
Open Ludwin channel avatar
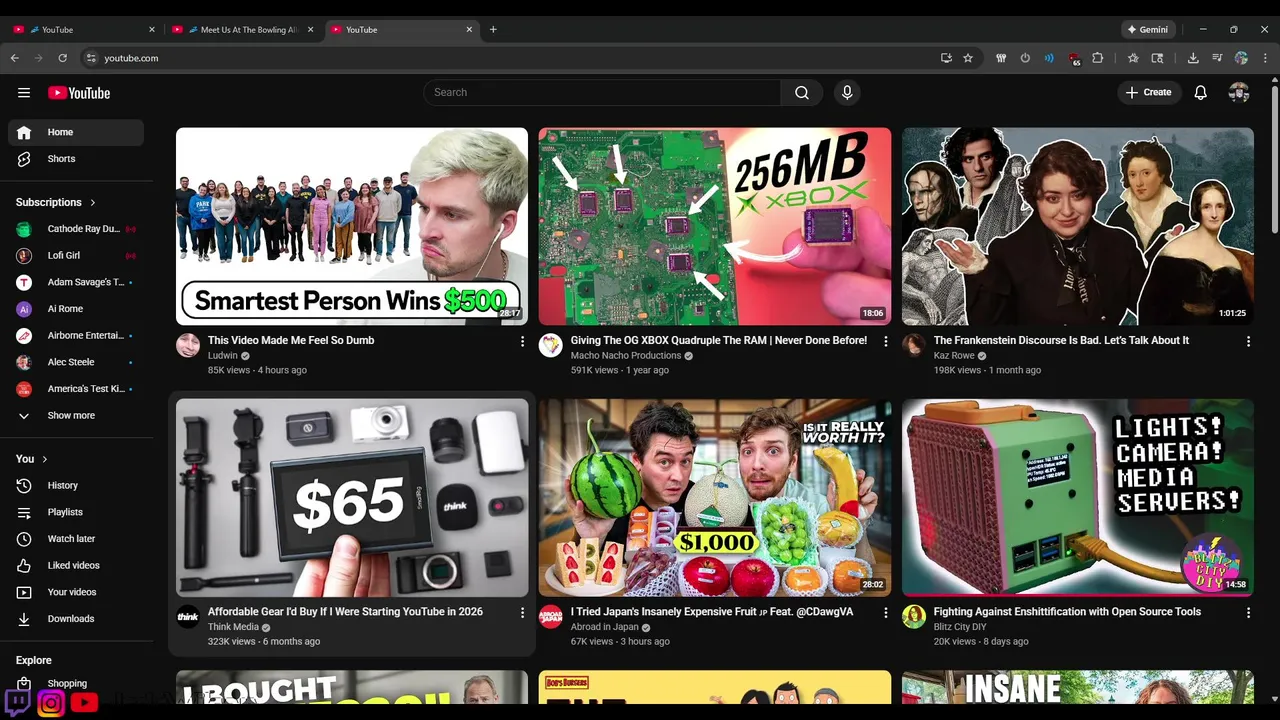188,346
